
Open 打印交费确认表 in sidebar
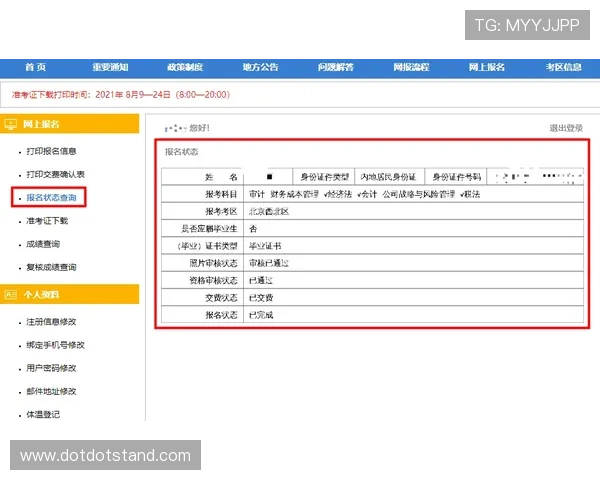55,175
